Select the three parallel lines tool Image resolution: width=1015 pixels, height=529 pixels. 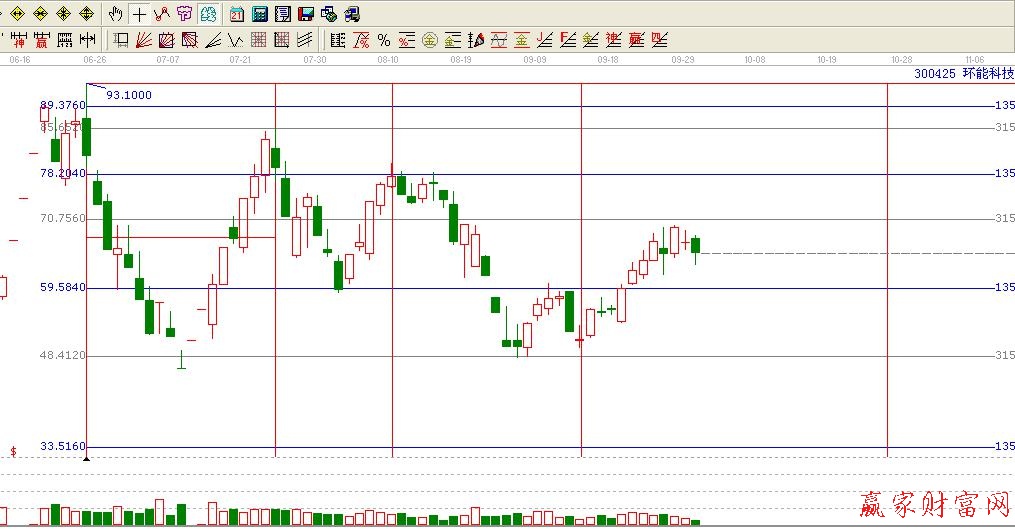tap(305, 40)
